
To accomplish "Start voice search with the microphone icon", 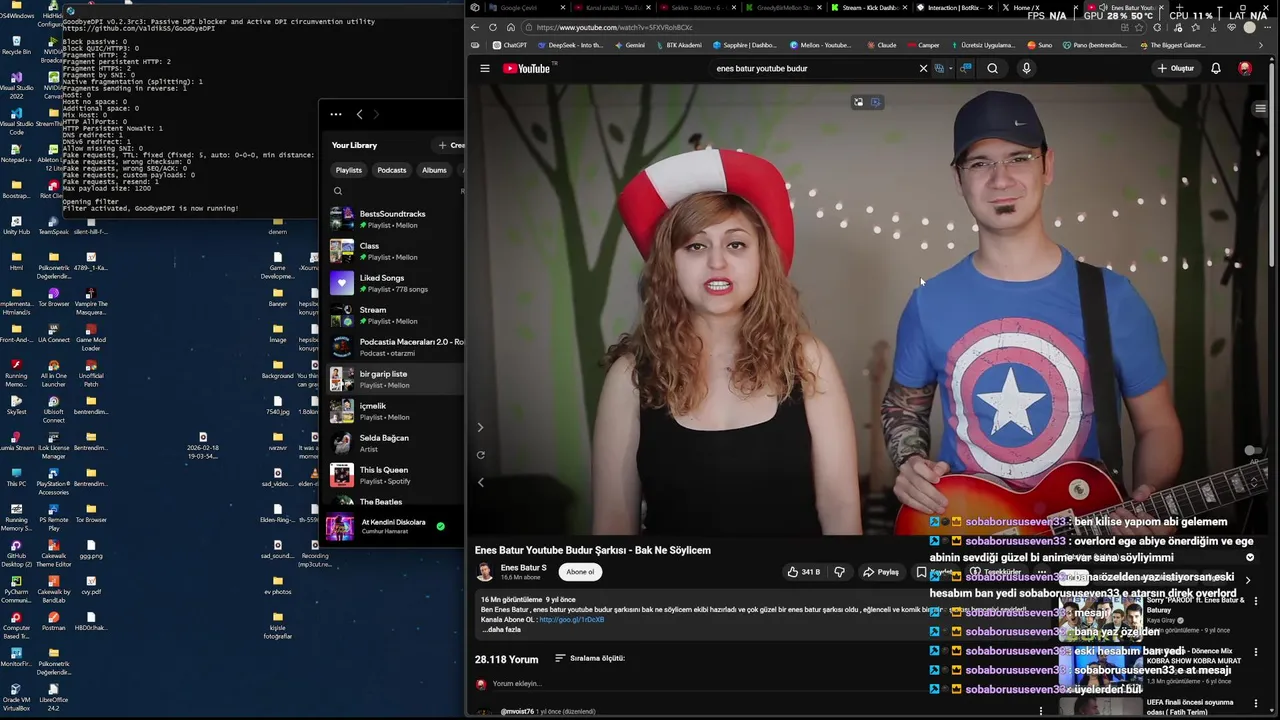I will tap(1026, 69).
